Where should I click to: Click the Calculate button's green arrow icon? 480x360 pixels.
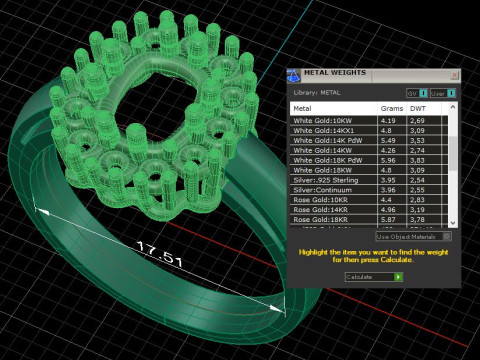[398, 277]
